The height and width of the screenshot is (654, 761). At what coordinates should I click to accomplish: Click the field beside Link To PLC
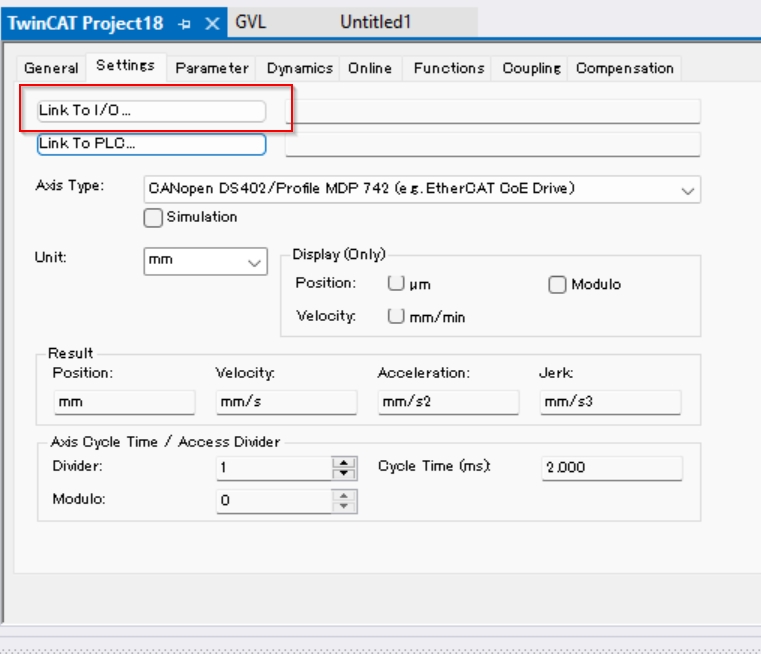493,145
